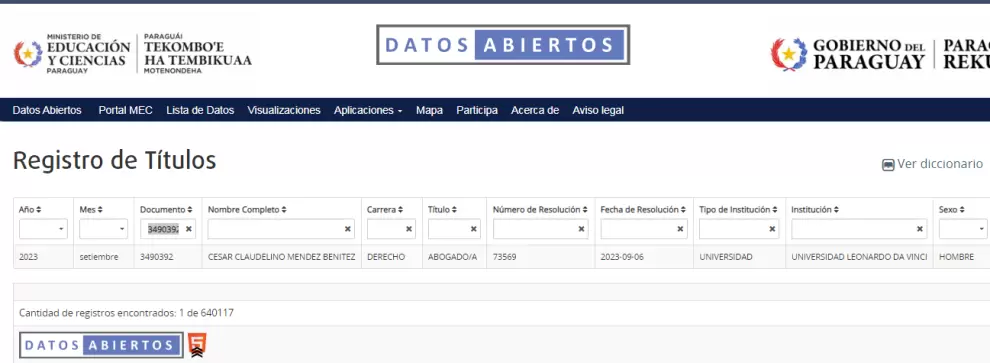Select the ABOGADO/A title cell
The width and height of the screenshot is (990, 363).
coord(454,258)
